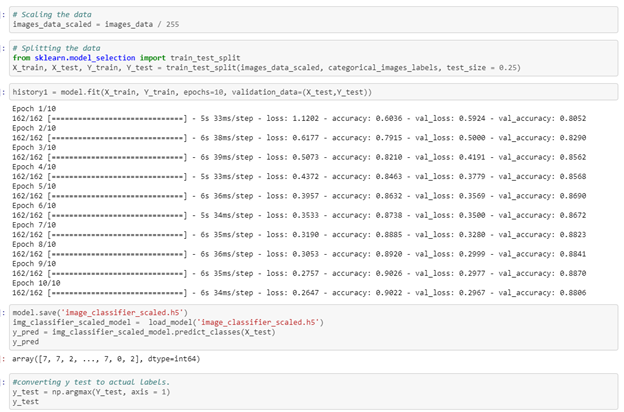Click val_loss value 0.5924

tap(472, 118)
